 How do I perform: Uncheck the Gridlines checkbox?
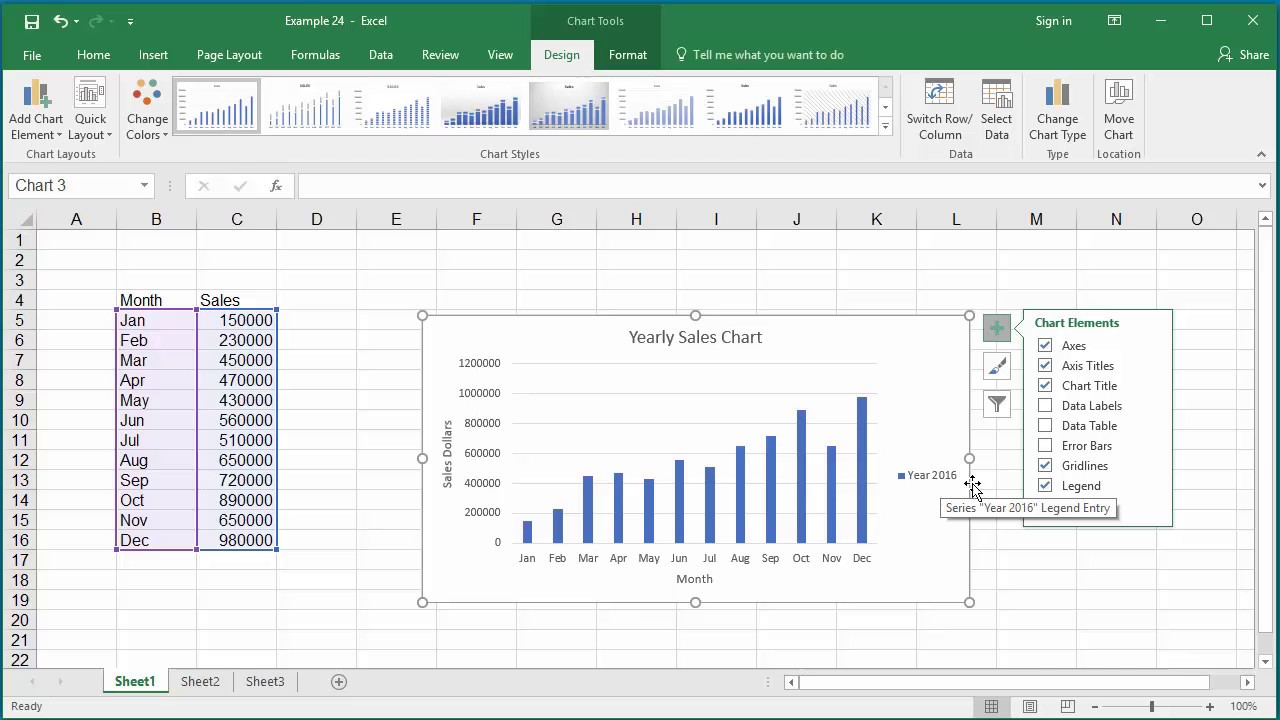[x=1045, y=466]
